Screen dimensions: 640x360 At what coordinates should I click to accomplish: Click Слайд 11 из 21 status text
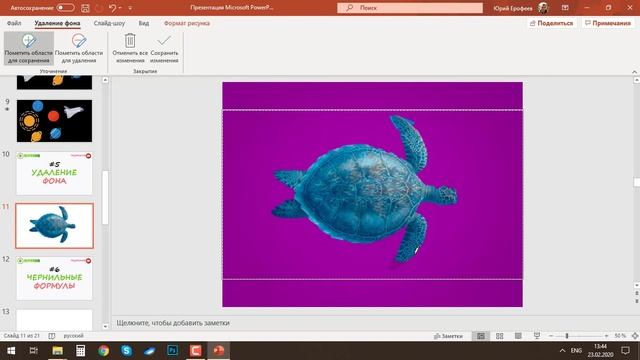tap(22, 336)
